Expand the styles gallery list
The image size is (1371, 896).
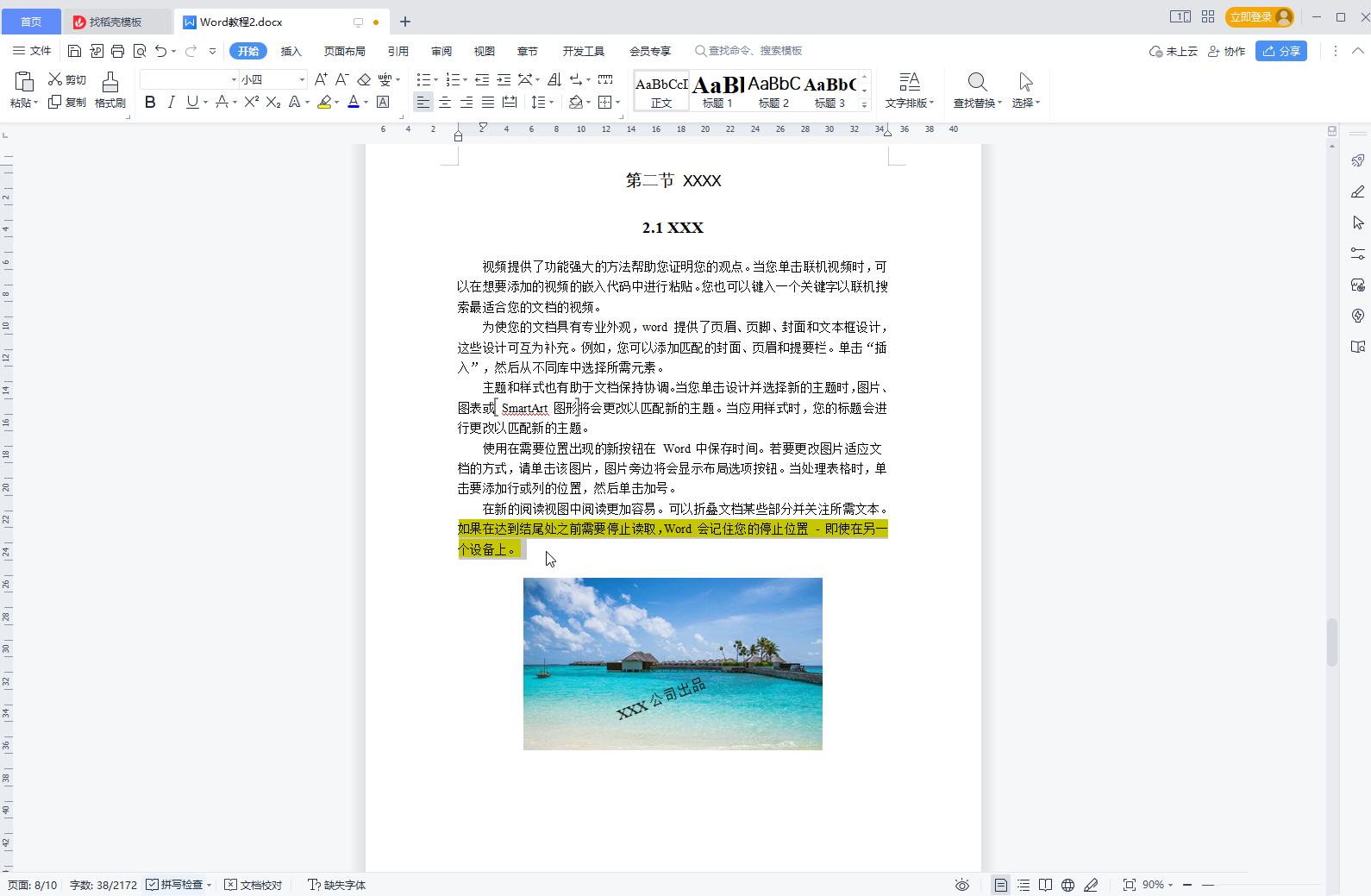point(864,104)
